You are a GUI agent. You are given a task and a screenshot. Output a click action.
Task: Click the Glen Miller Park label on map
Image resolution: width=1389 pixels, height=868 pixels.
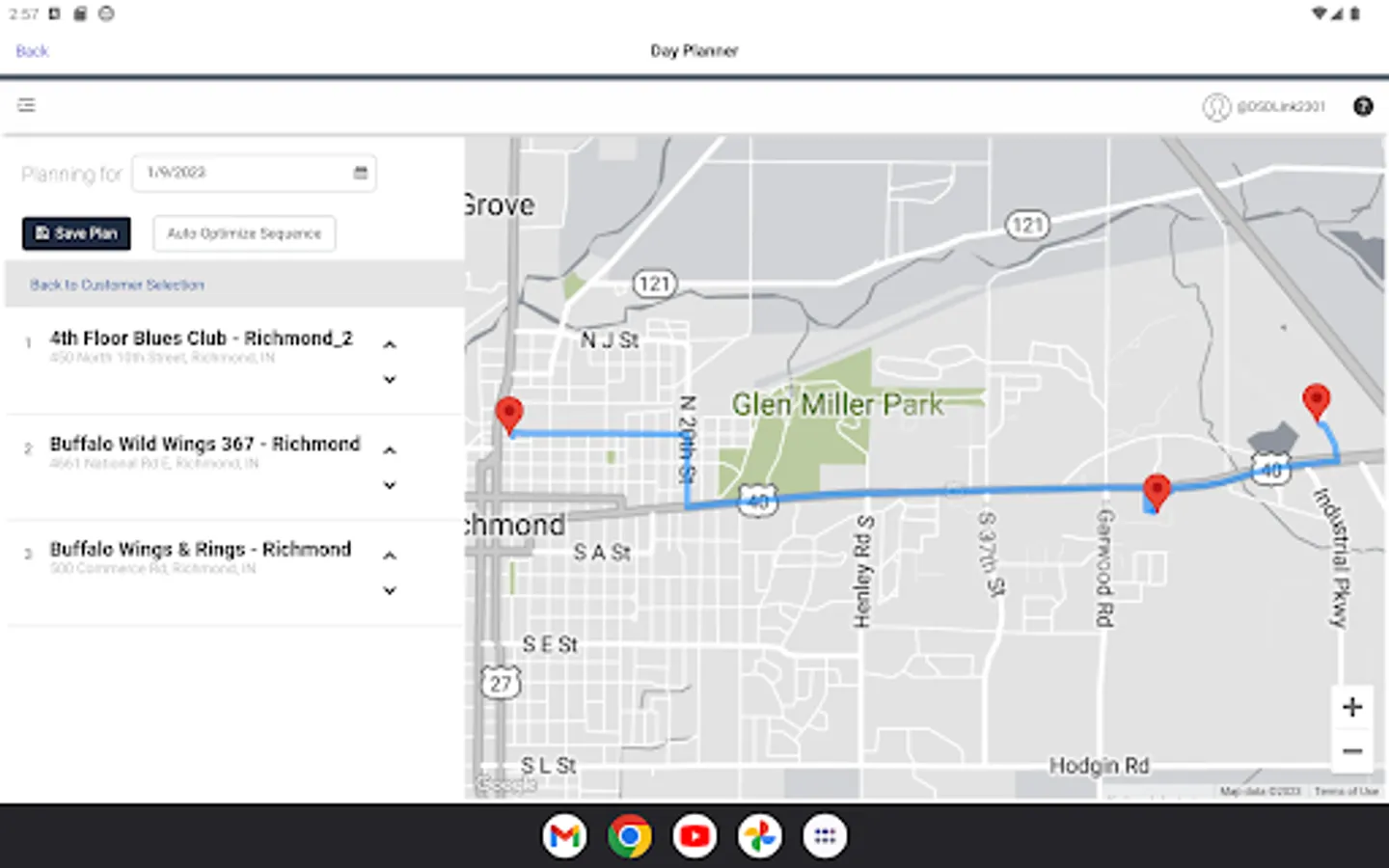837,404
